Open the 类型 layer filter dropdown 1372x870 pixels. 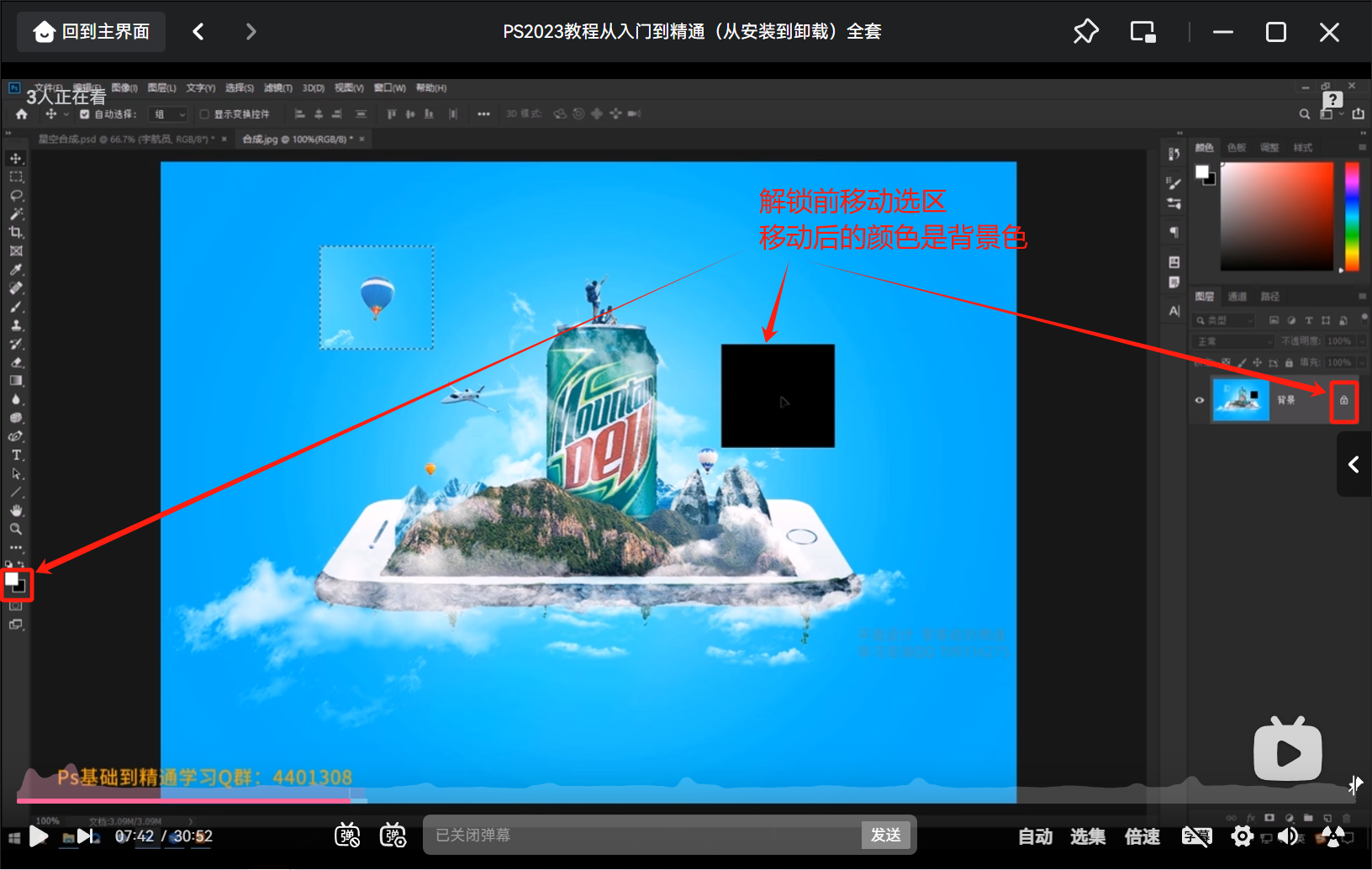point(1224,320)
